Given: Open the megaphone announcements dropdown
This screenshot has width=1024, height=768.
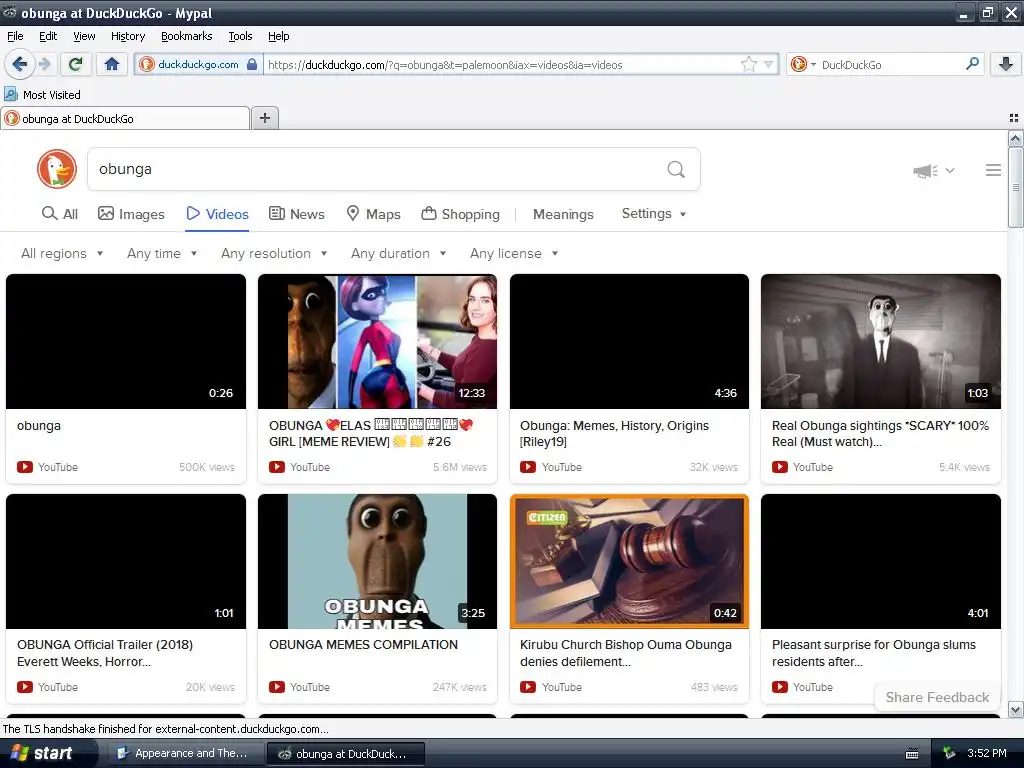Looking at the screenshot, I should point(934,170).
